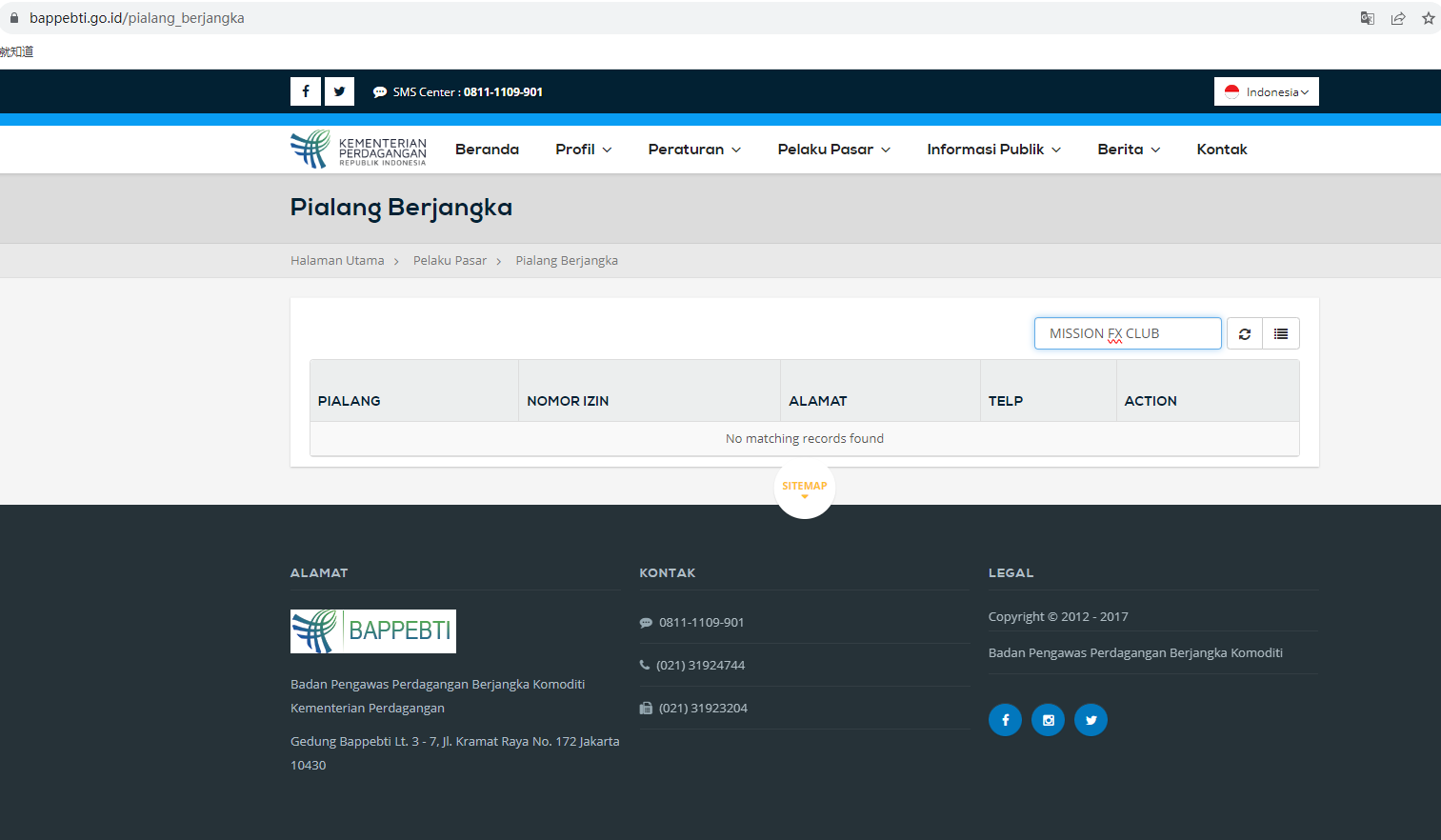The image size is (1441, 840).
Task: Bookmark page with star icon
Action: click(x=1428, y=18)
